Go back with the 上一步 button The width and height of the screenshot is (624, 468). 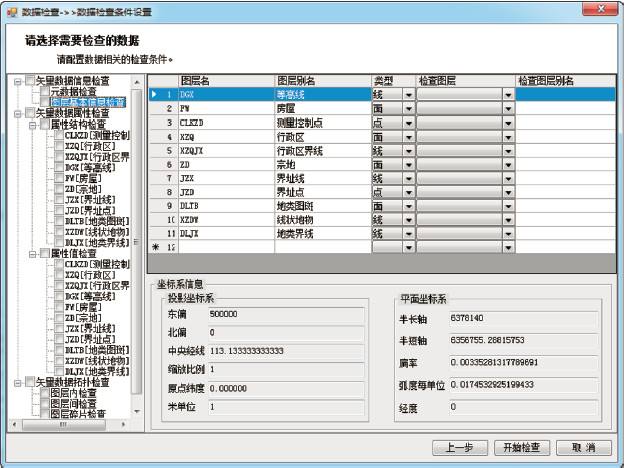[x=459, y=447]
